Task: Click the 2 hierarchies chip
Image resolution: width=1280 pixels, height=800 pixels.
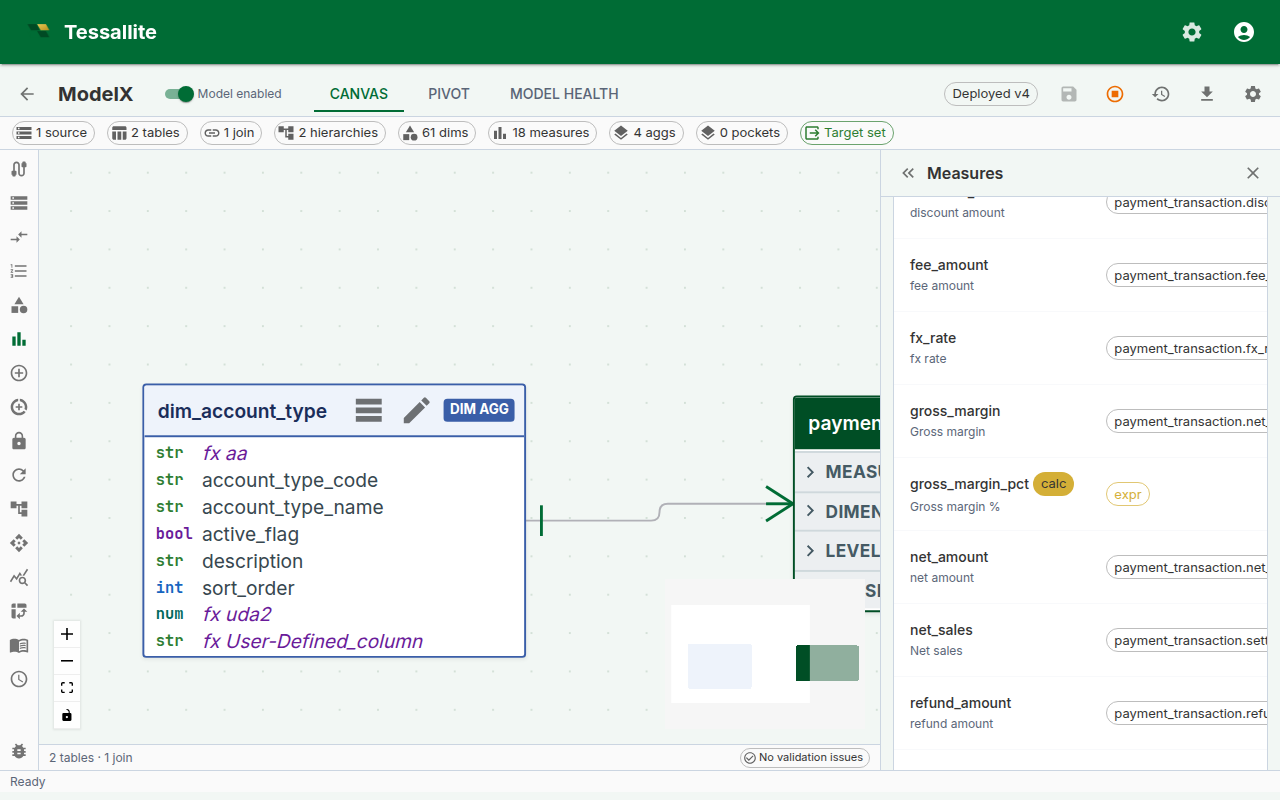Action: (x=329, y=133)
